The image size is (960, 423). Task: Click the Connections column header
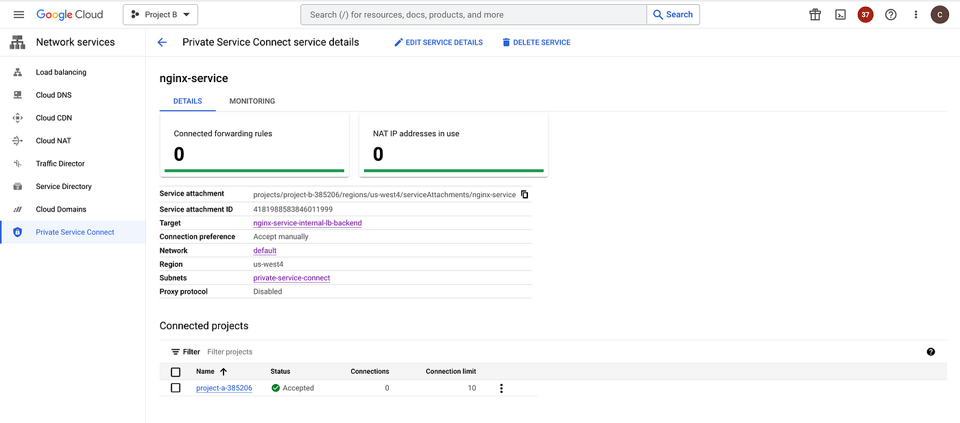pyautogui.click(x=369, y=372)
